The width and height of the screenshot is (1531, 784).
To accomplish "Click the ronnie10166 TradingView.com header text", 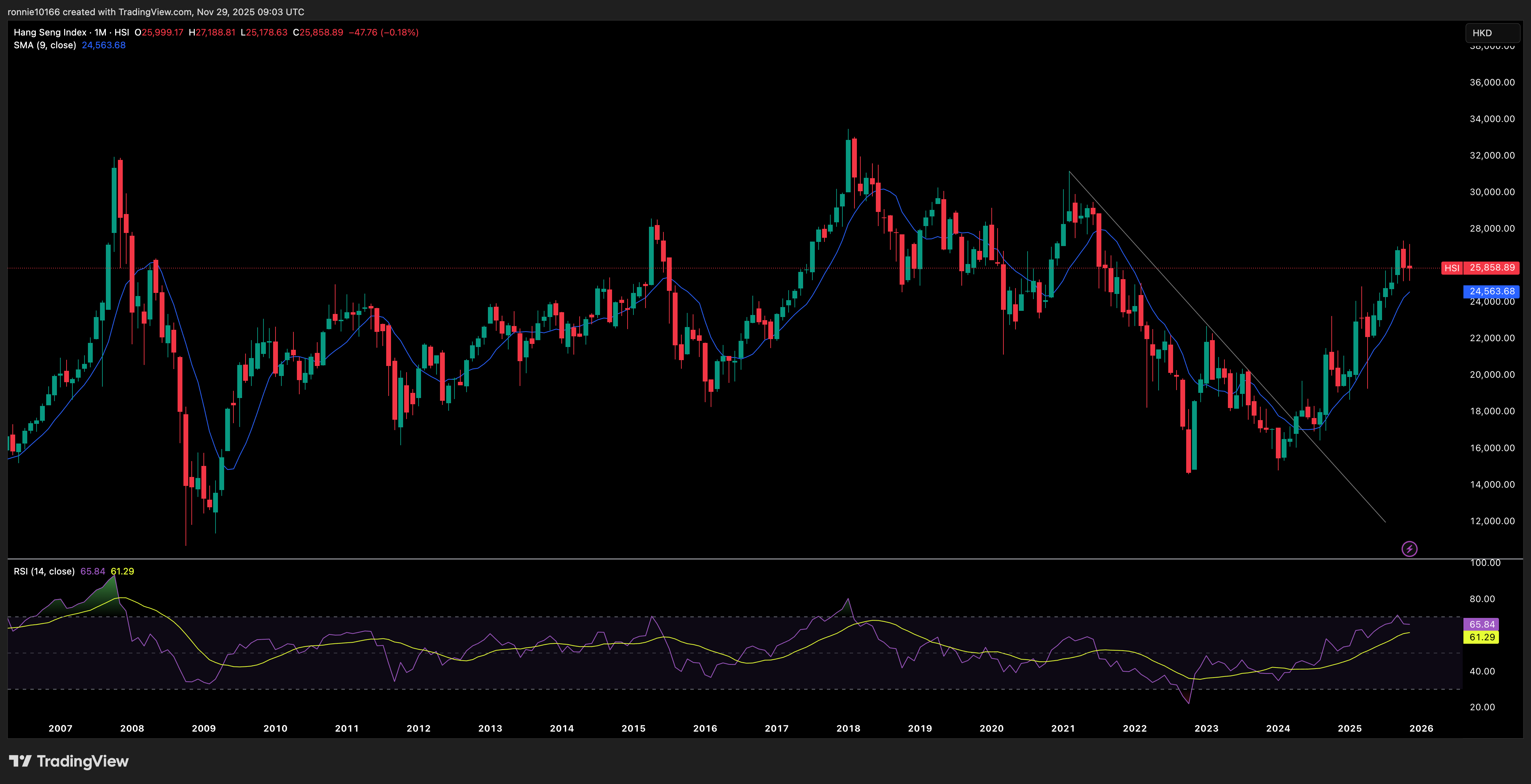I will pos(156,12).
